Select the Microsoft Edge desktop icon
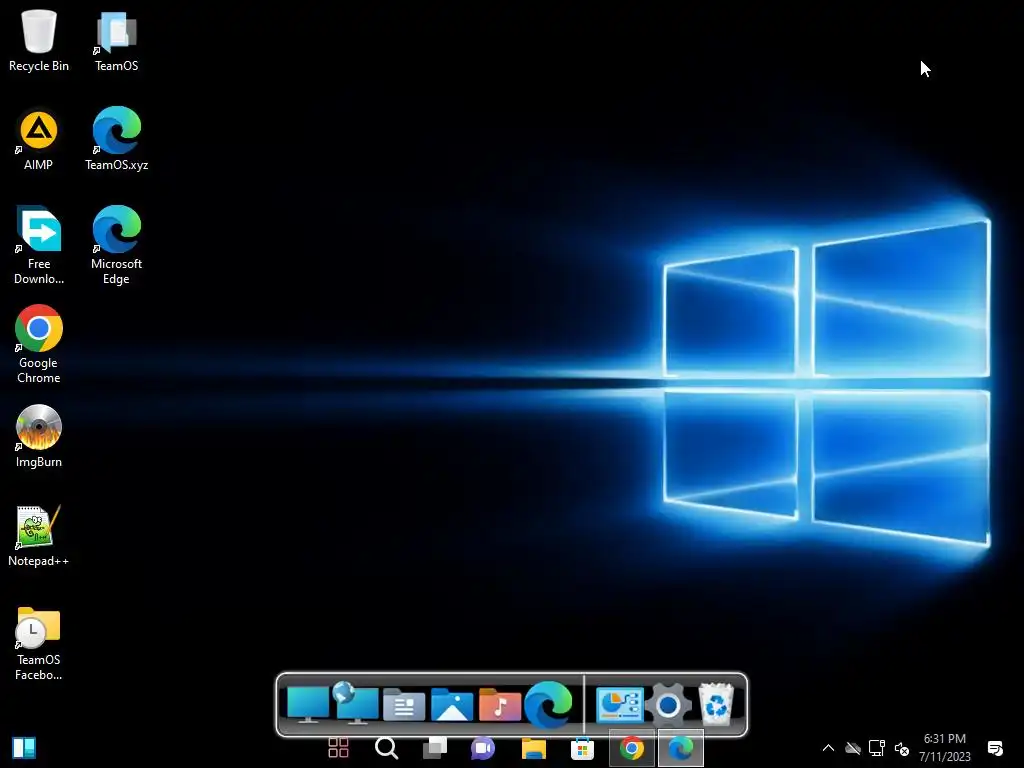 (x=116, y=246)
